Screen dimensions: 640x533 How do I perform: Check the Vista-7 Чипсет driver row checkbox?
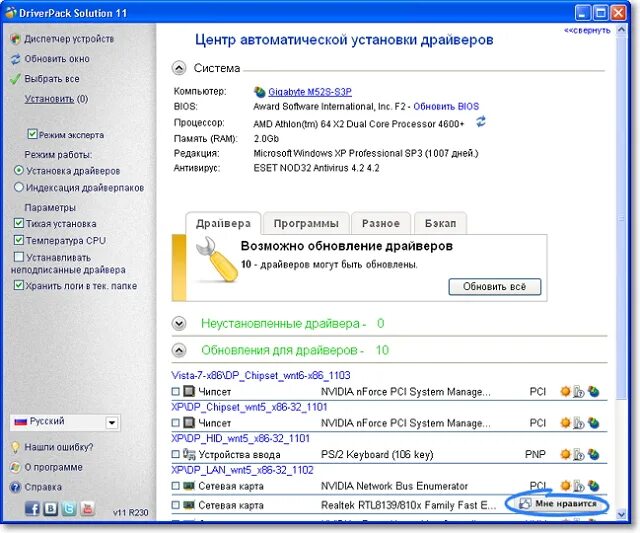coord(176,392)
